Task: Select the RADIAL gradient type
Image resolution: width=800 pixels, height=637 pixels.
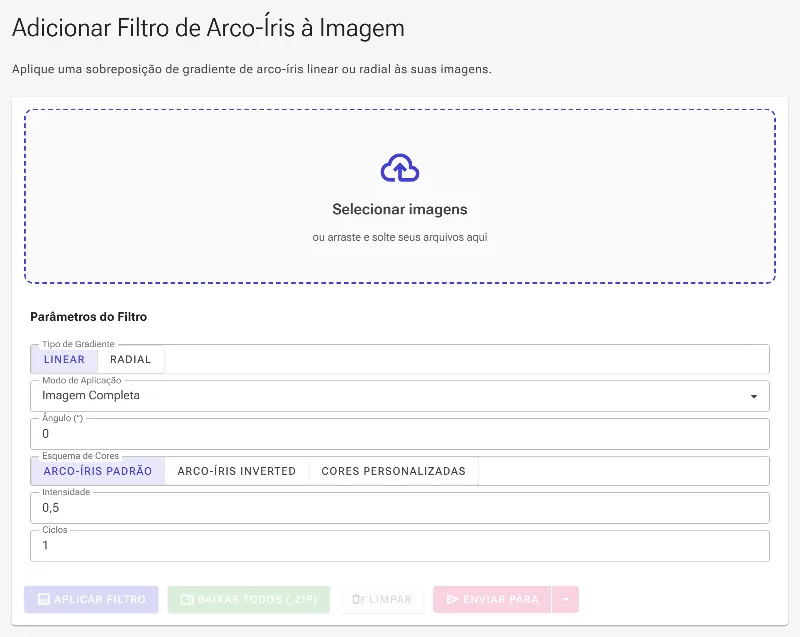Action: pyautogui.click(x=131, y=359)
